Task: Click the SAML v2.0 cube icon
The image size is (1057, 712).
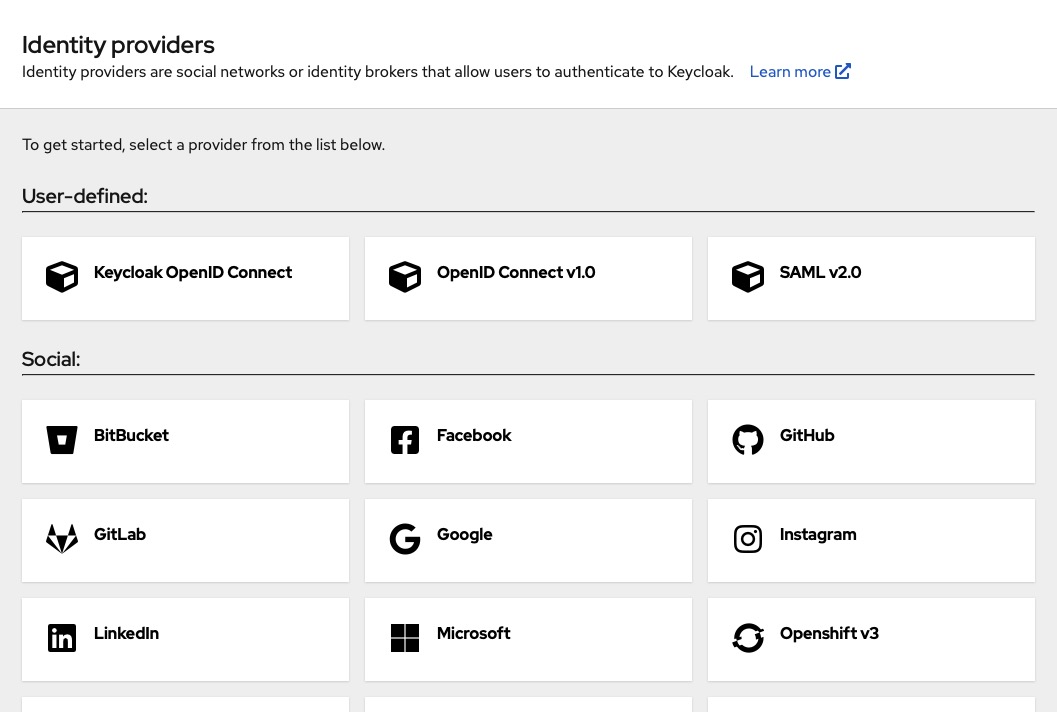Action: pos(748,277)
